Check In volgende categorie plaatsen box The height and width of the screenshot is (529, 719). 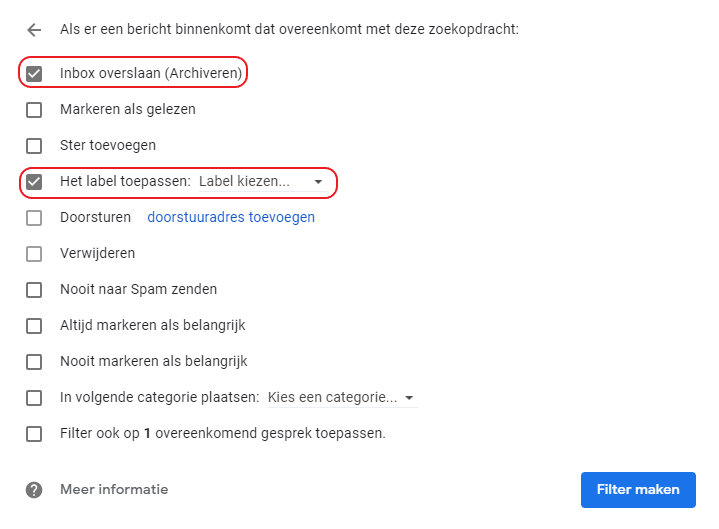(x=35, y=398)
